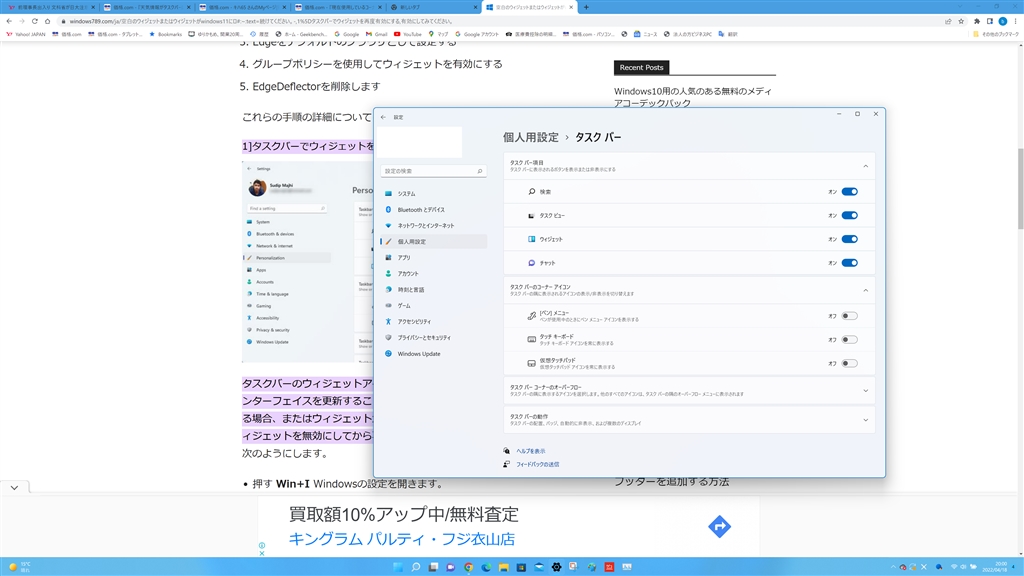Disable the チャット taskbar toggle
Image resolution: width=1024 pixels, height=576 pixels.
pos(849,263)
